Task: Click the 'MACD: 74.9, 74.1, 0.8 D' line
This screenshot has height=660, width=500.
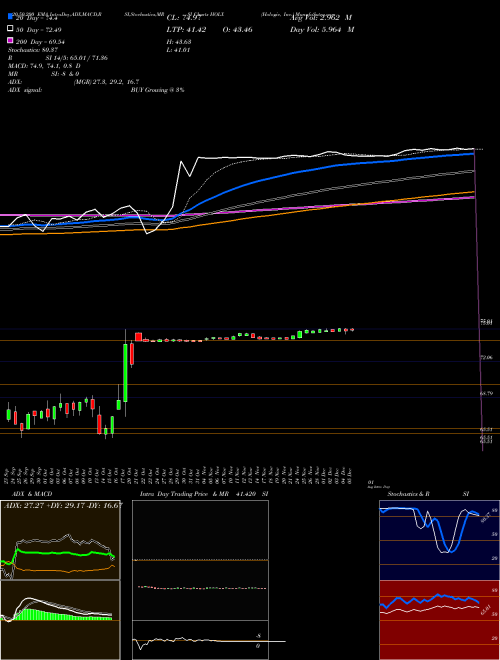Action: coord(45,66)
